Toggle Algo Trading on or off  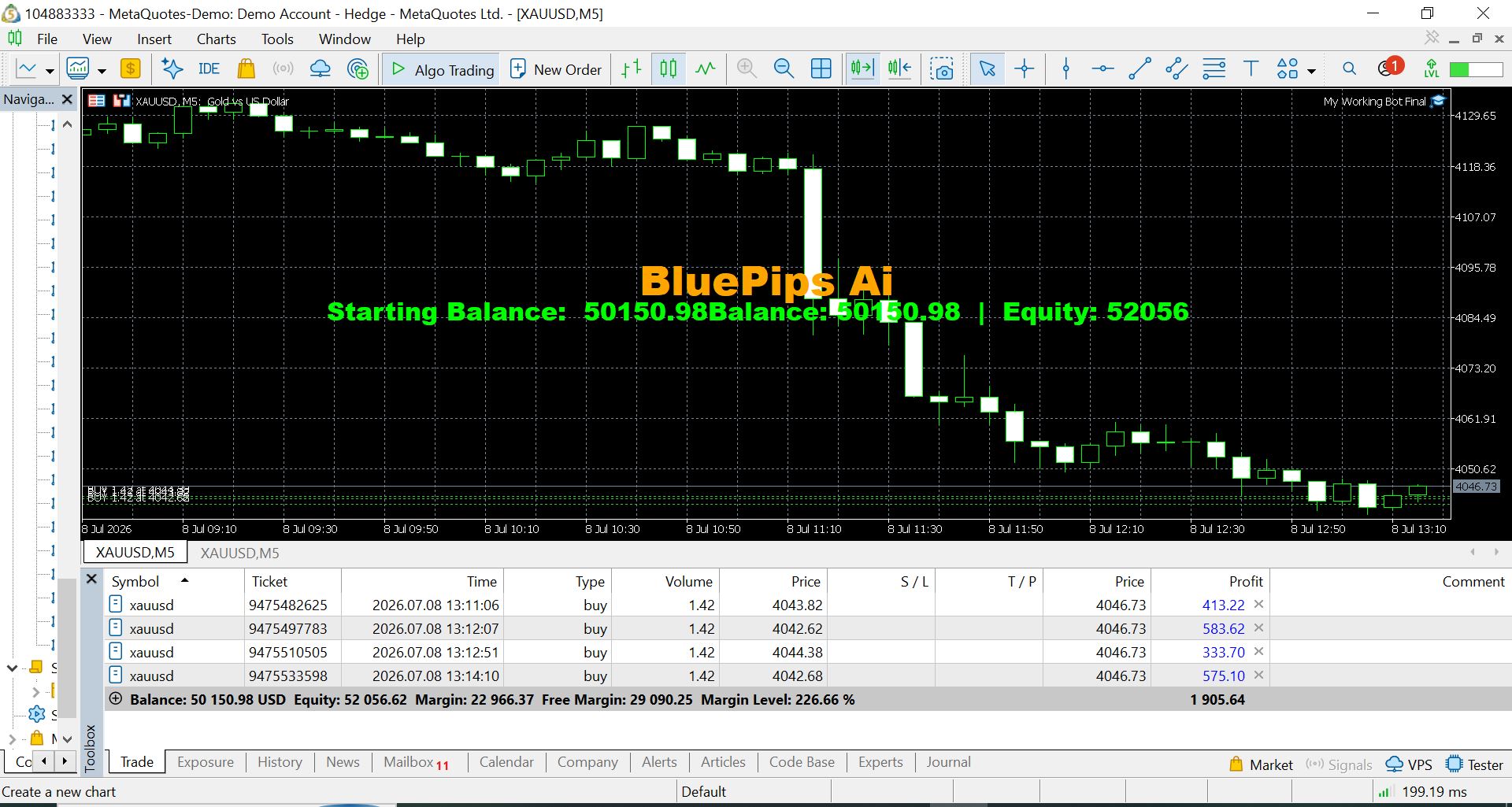[x=442, y=69]
